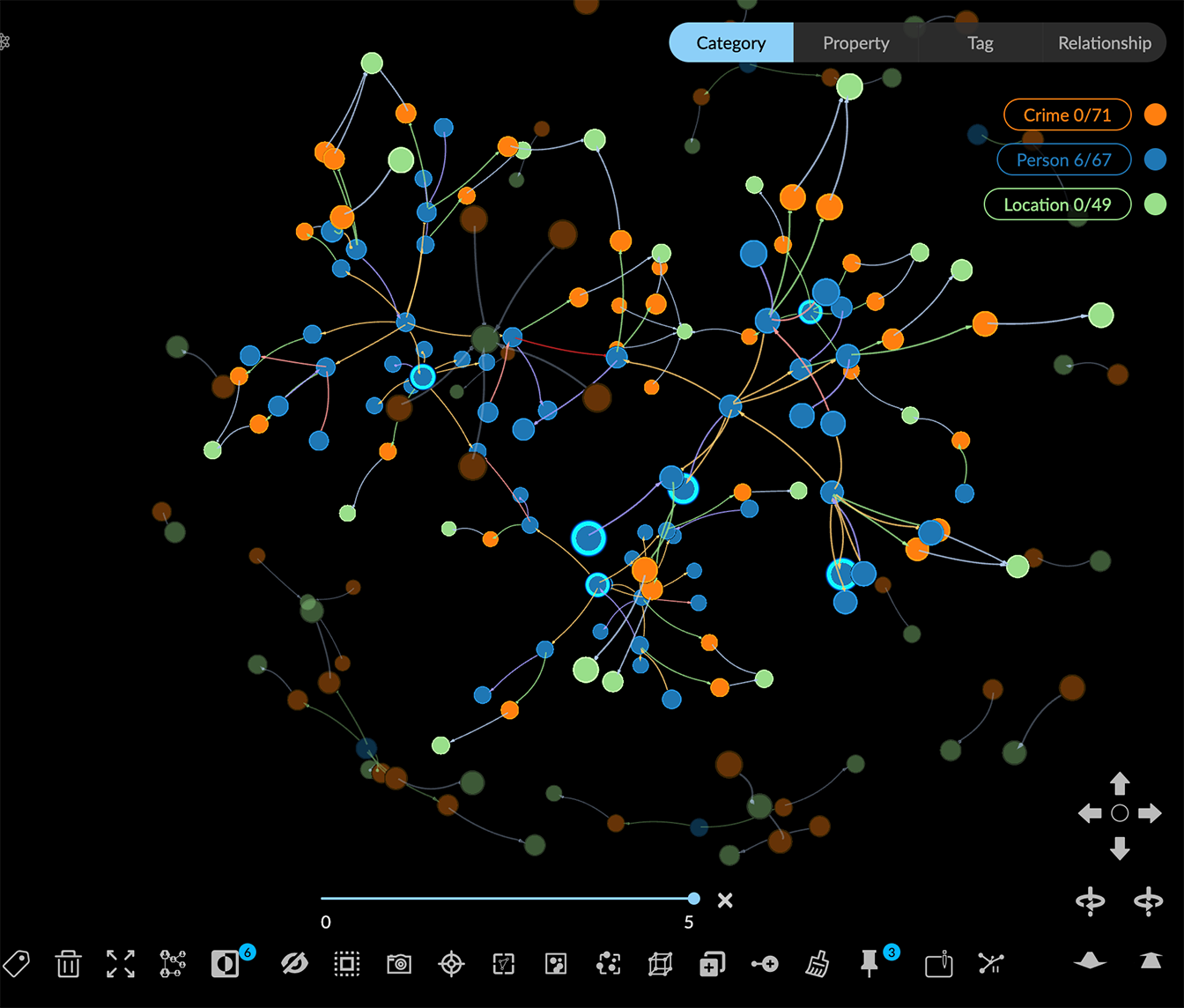The width and height of the screenshot is (1184, 1008).
Task: Click the pin icon with badge 3
Action: coord(869,964)
